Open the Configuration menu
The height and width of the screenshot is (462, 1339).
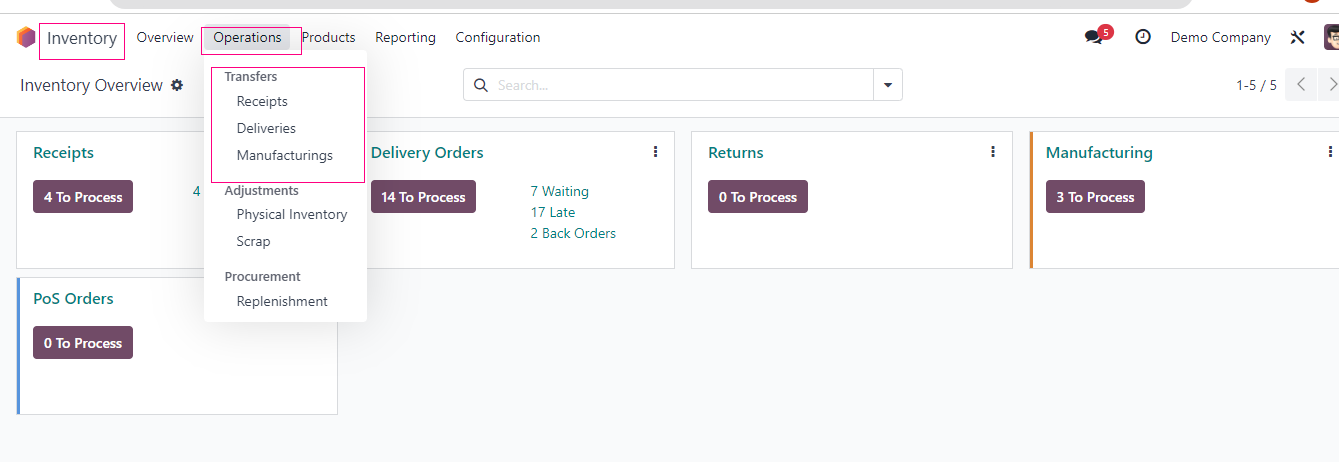coord(498,38)
